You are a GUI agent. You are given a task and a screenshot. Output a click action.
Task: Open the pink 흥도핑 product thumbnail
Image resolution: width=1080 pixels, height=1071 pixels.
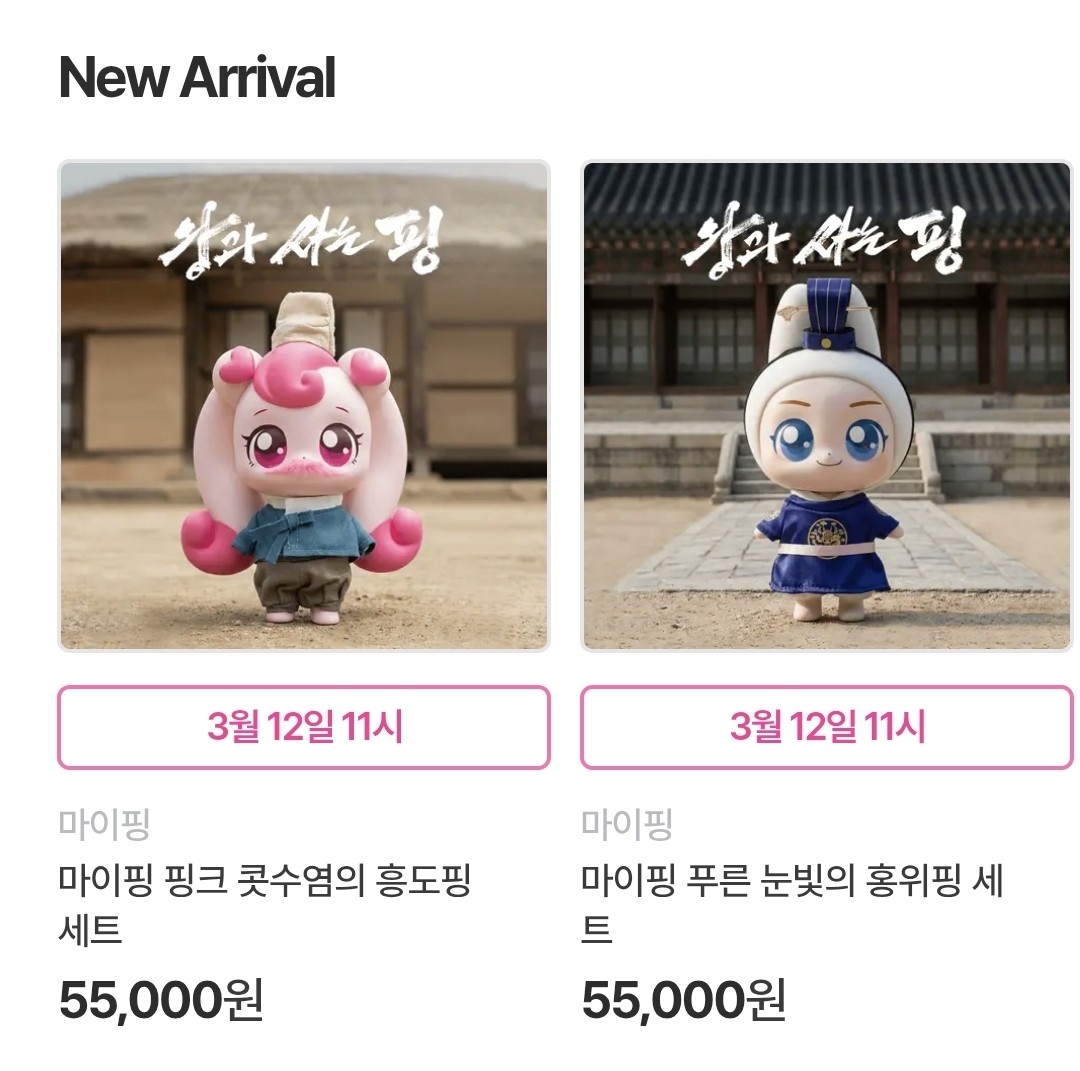(304, 406)
